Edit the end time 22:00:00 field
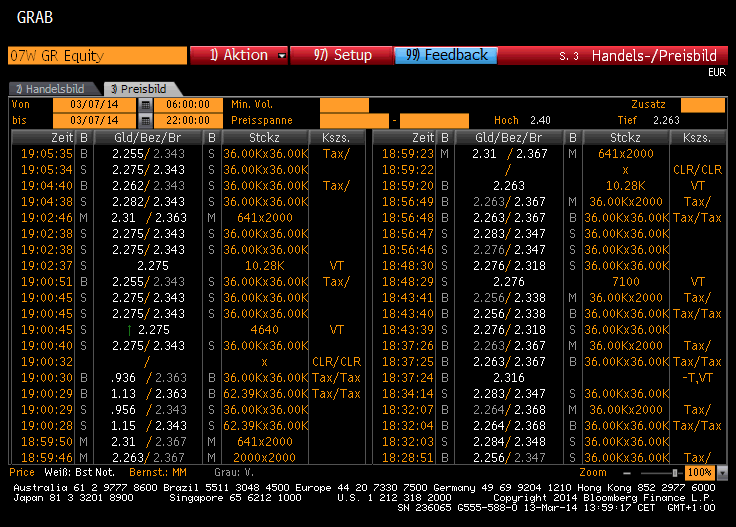The height and width of the screenshot is (527, 736). pos(188,121)
